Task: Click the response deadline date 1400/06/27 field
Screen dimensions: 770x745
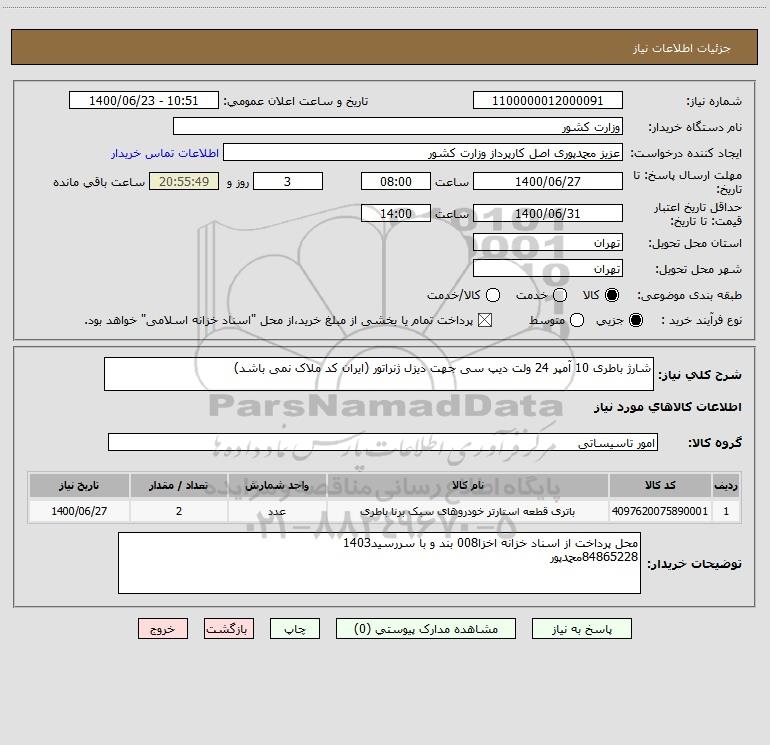Action: (x=548, y=181)
